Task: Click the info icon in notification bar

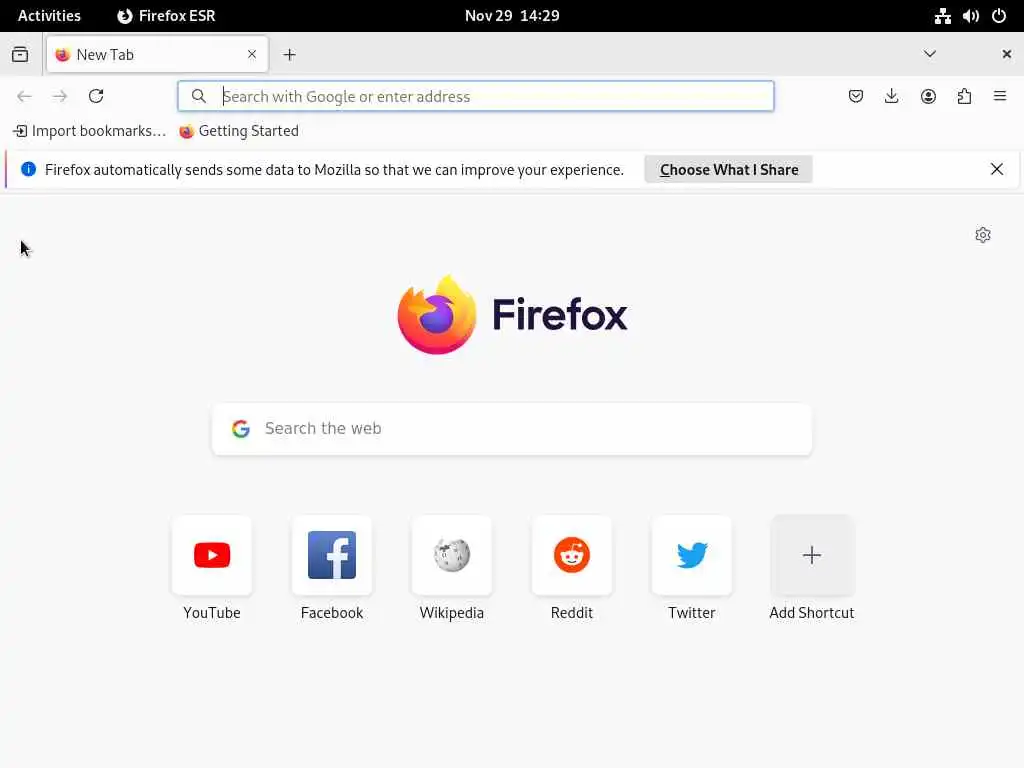Action: (x=28, y=169)
